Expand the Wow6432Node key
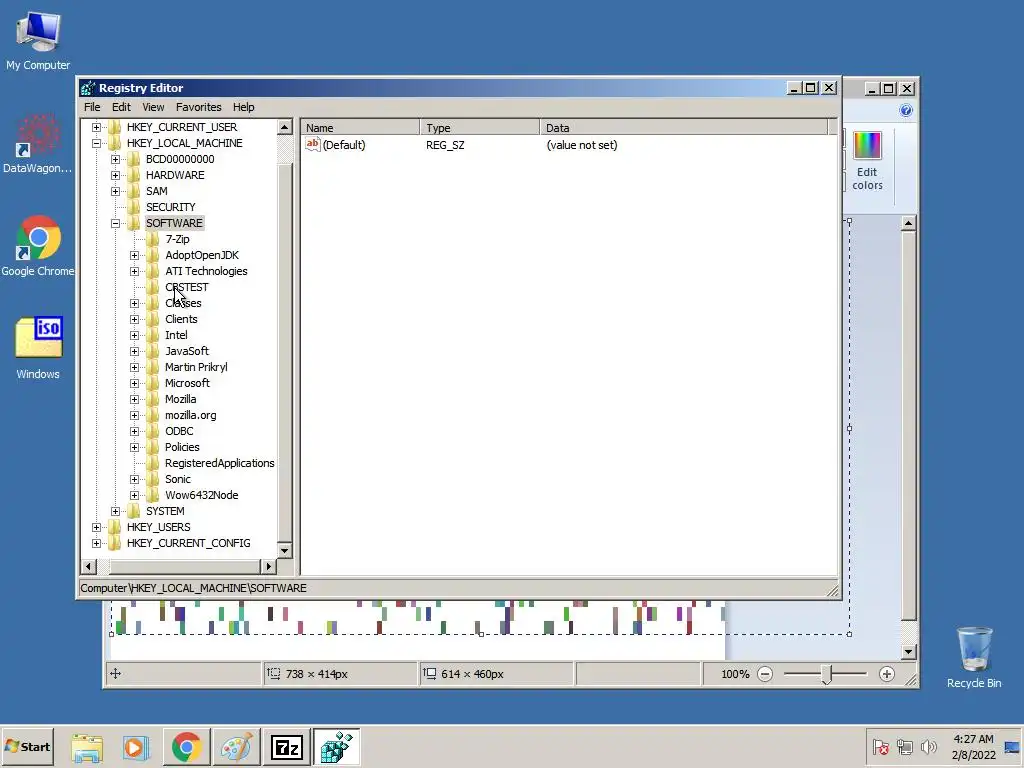 pos(135,495)
